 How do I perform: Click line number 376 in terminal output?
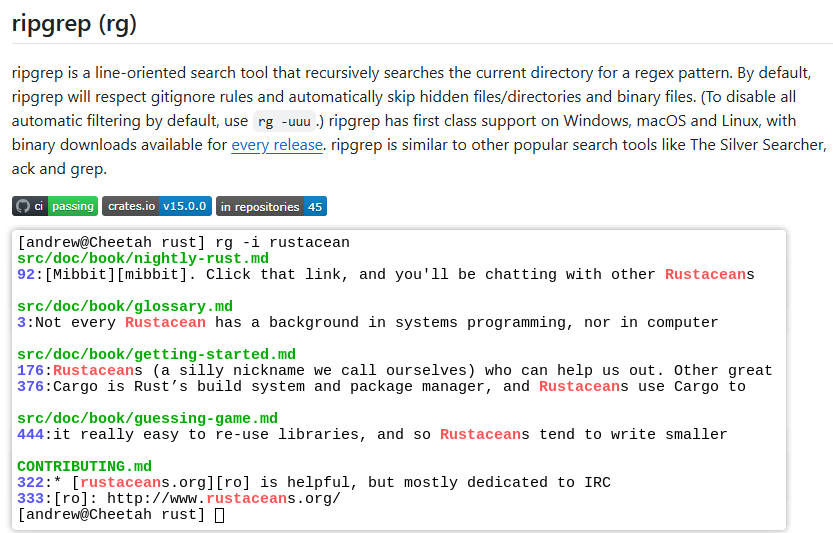point(30,386)
